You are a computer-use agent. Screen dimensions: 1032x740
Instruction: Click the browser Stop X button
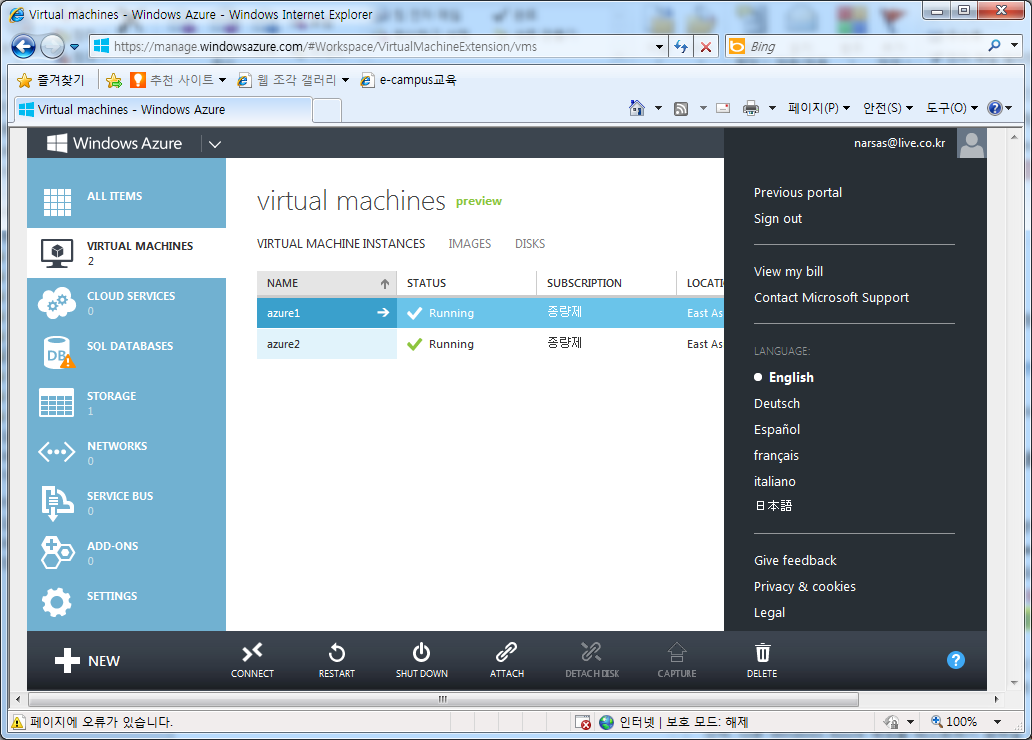coord(706,47)
